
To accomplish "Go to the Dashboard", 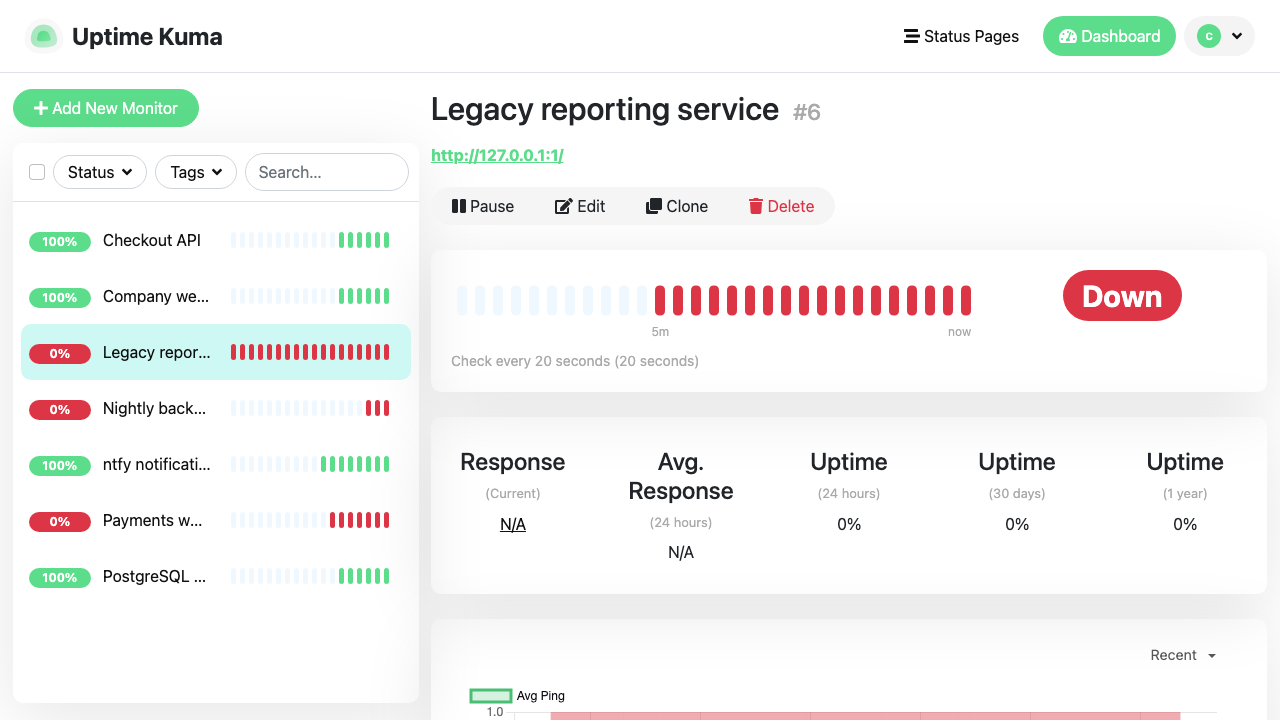I will click(x=1109, y=36).
